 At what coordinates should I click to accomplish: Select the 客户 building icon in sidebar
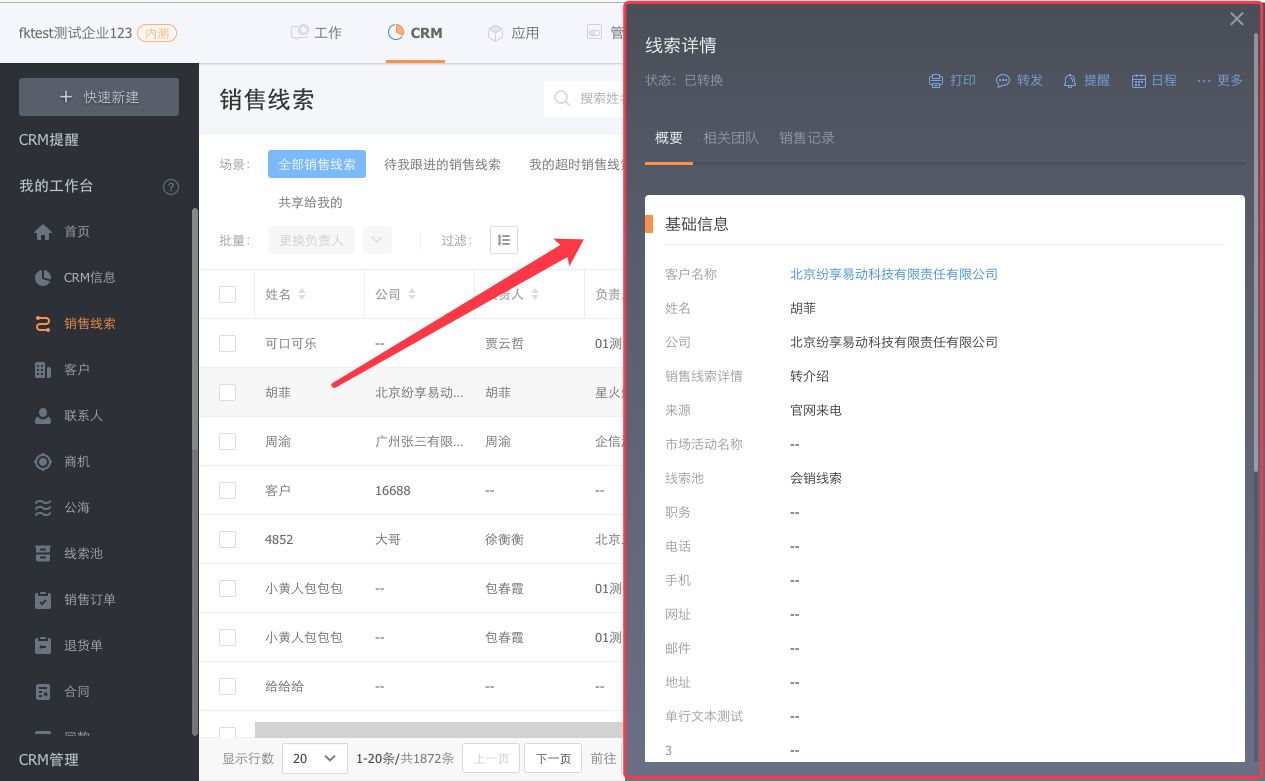click(x=43, y=370)
